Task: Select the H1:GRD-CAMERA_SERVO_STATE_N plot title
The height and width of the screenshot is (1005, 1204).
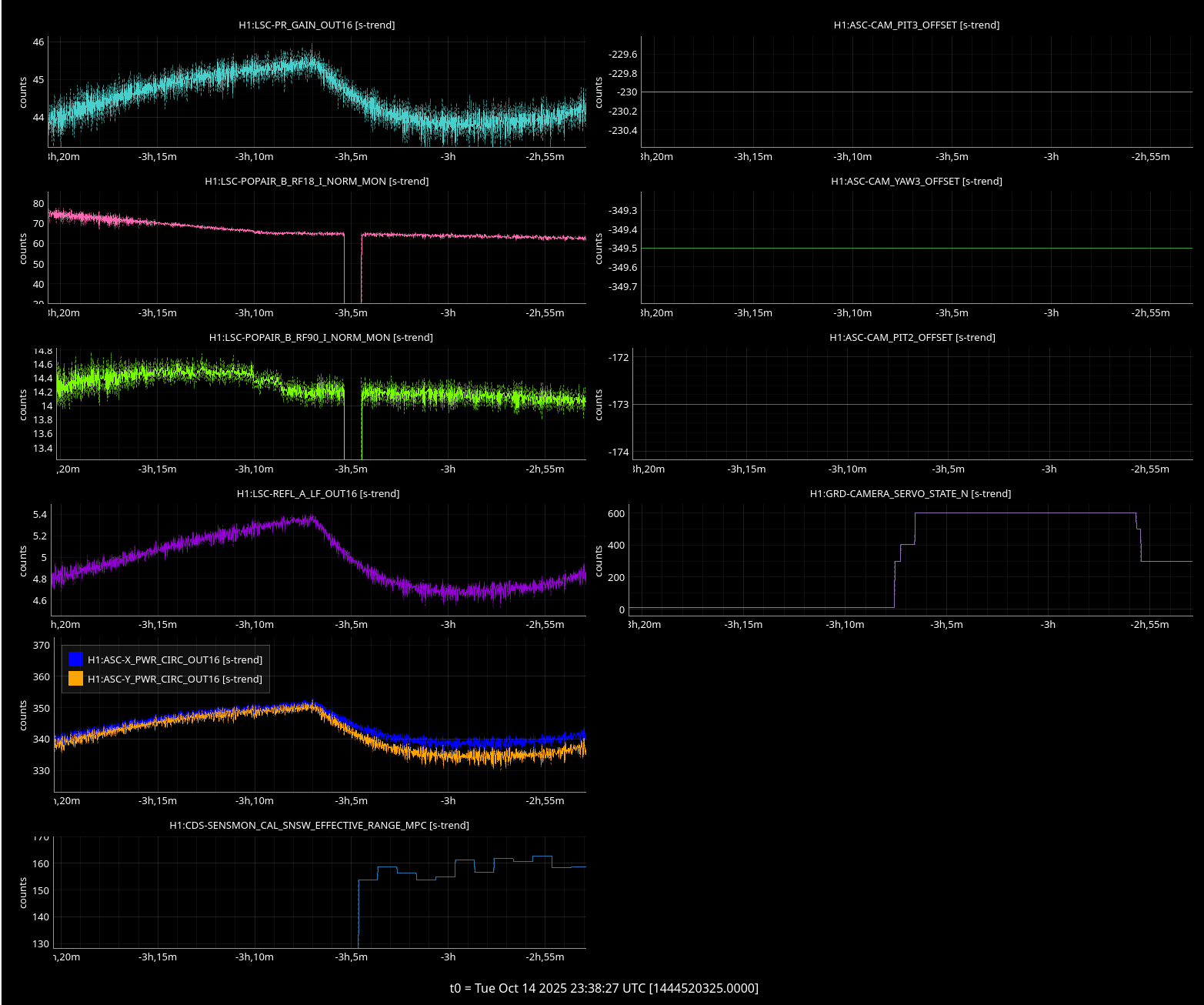Action: pyautogui.click(x=910, y=493)
